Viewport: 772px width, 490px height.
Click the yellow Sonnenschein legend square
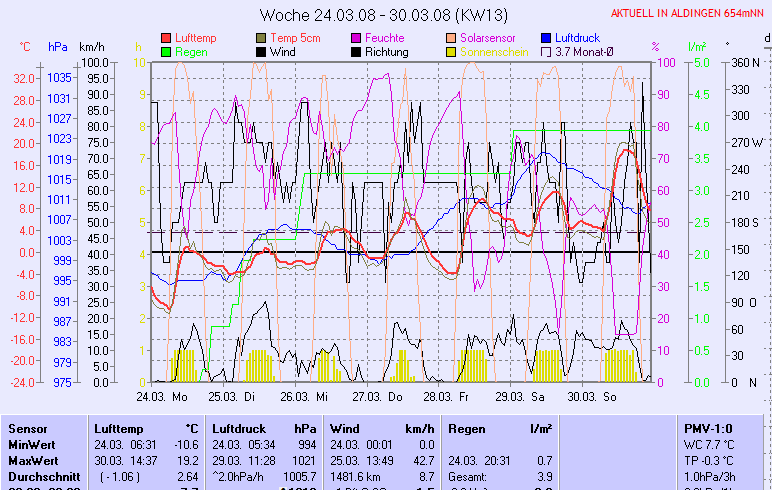coord(452,51)
